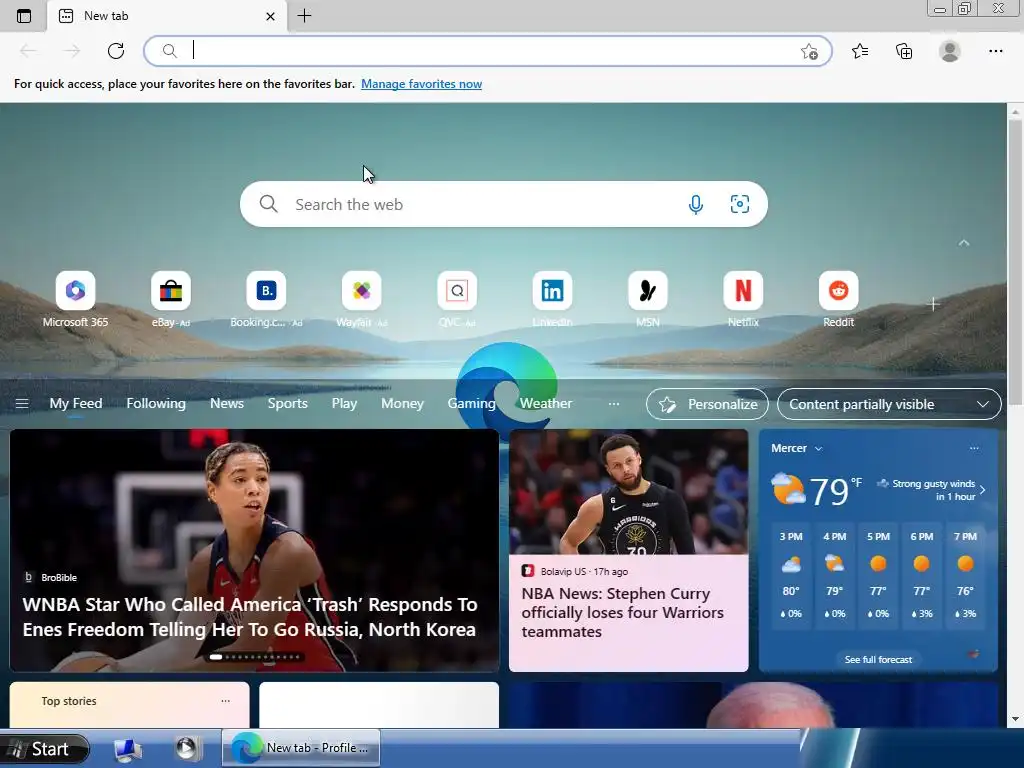Open the Booking.com quick link
Screen dimensions: 1024x768
click(266, 300)
